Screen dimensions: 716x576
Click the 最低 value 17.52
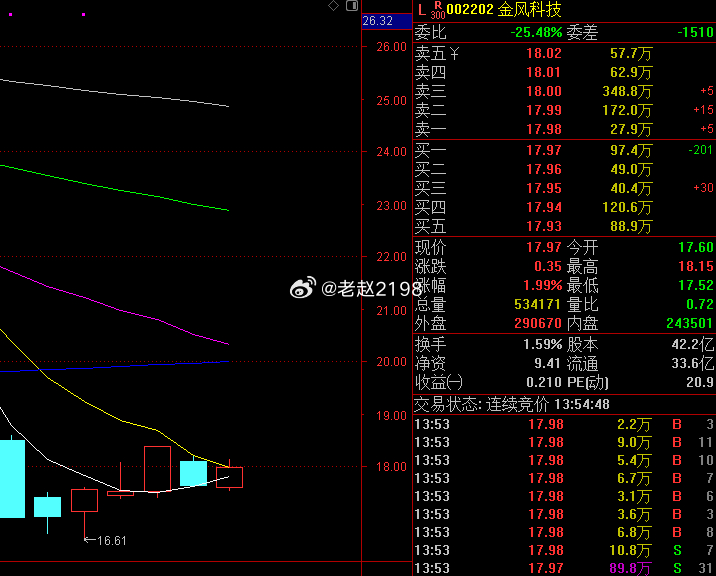[695, 285]
